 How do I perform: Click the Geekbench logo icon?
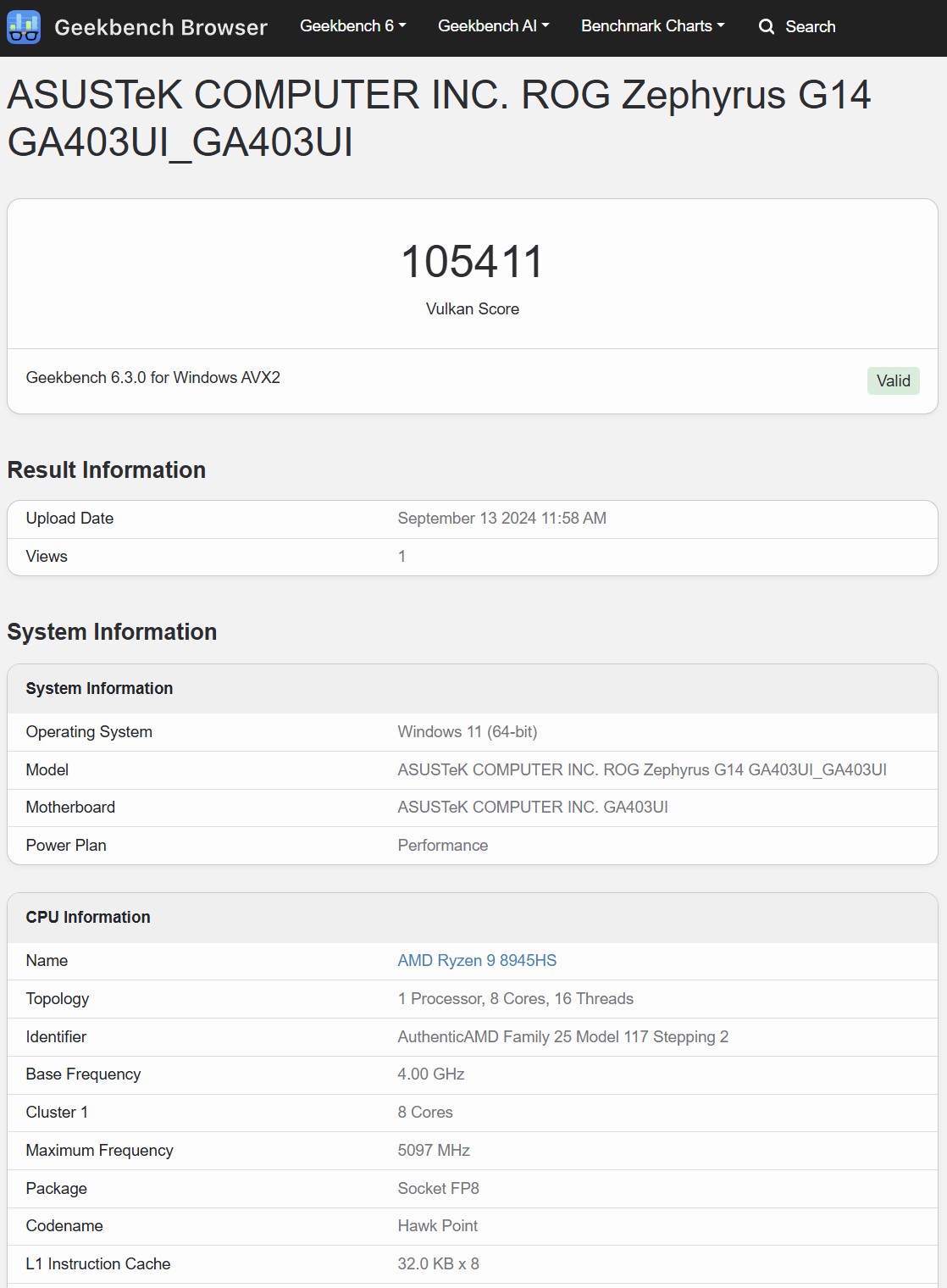tap(24, 27)
